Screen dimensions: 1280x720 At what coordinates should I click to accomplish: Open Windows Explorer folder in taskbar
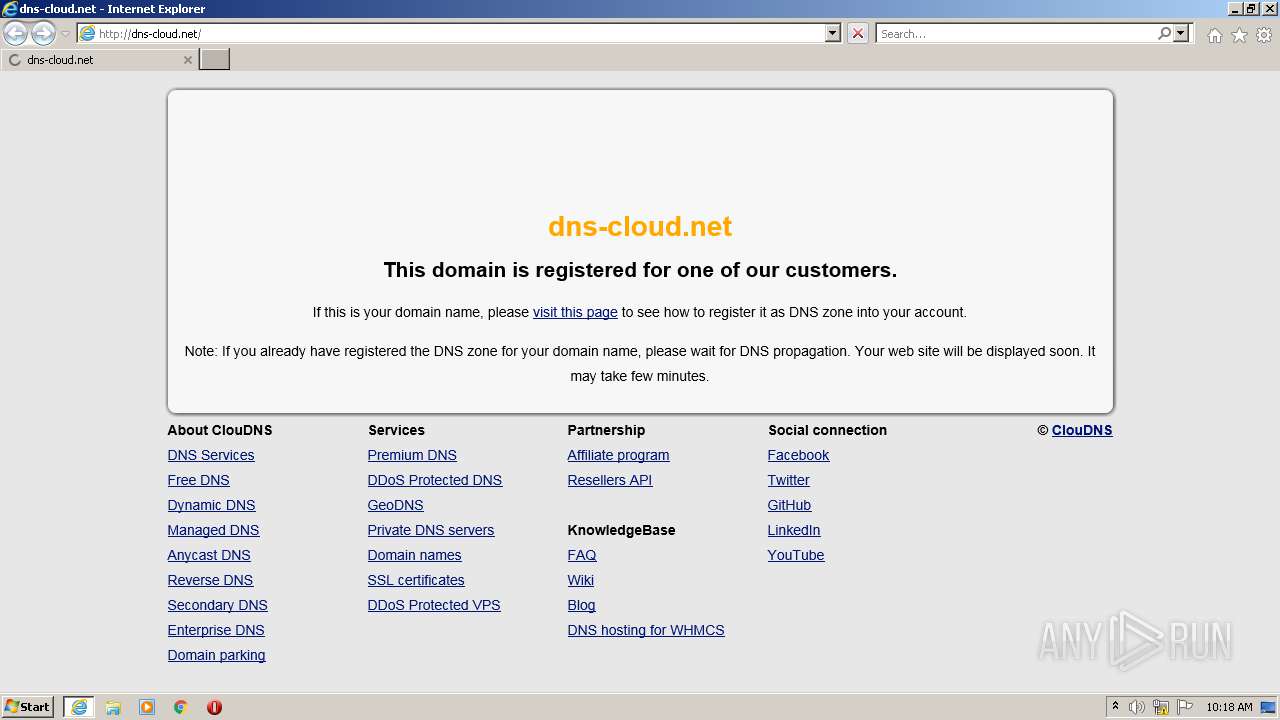(113, 707)
